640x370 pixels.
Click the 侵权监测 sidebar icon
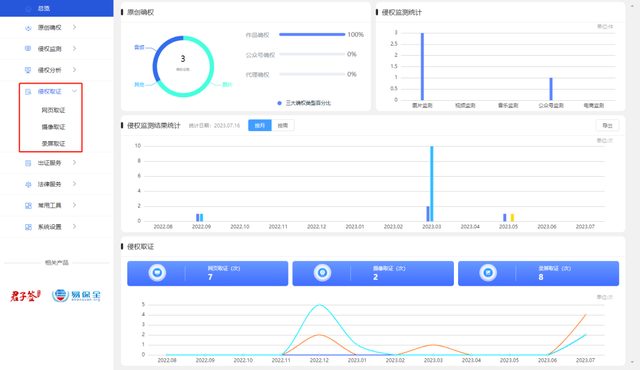(28, 49)
